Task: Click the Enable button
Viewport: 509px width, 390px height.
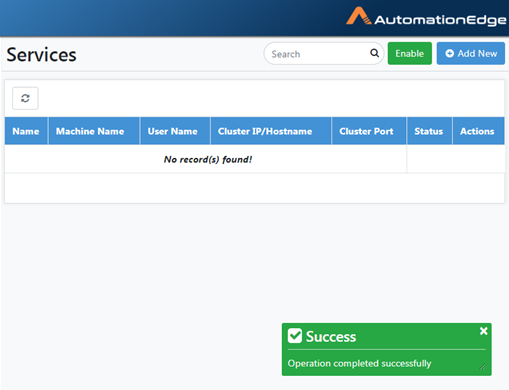Action: (x=410, y=53)
